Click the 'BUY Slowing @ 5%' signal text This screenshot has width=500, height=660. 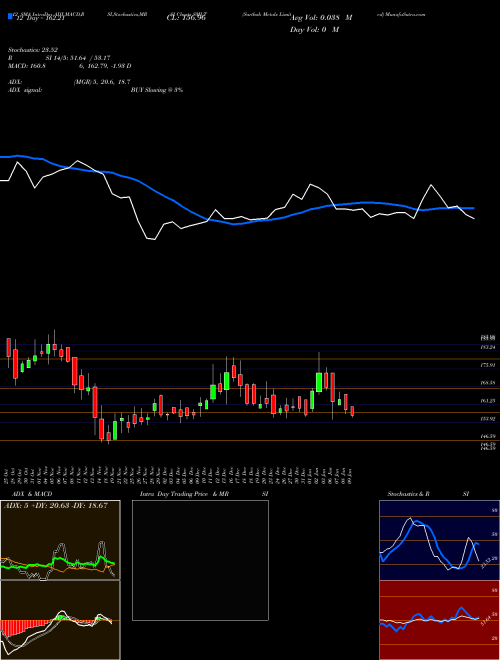[157, 90]
